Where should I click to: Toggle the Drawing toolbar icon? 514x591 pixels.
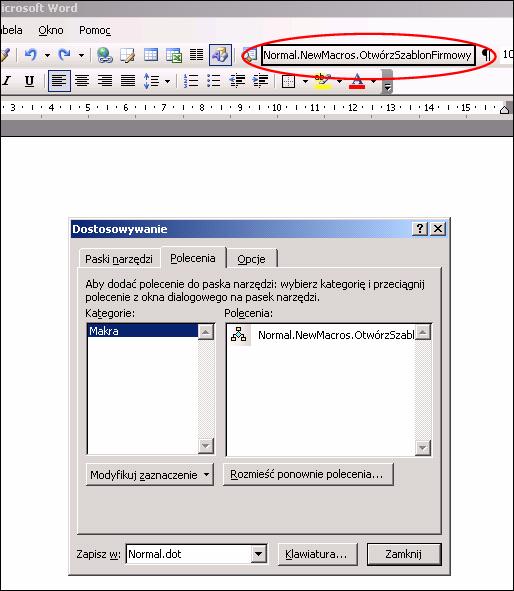point(220,55)
